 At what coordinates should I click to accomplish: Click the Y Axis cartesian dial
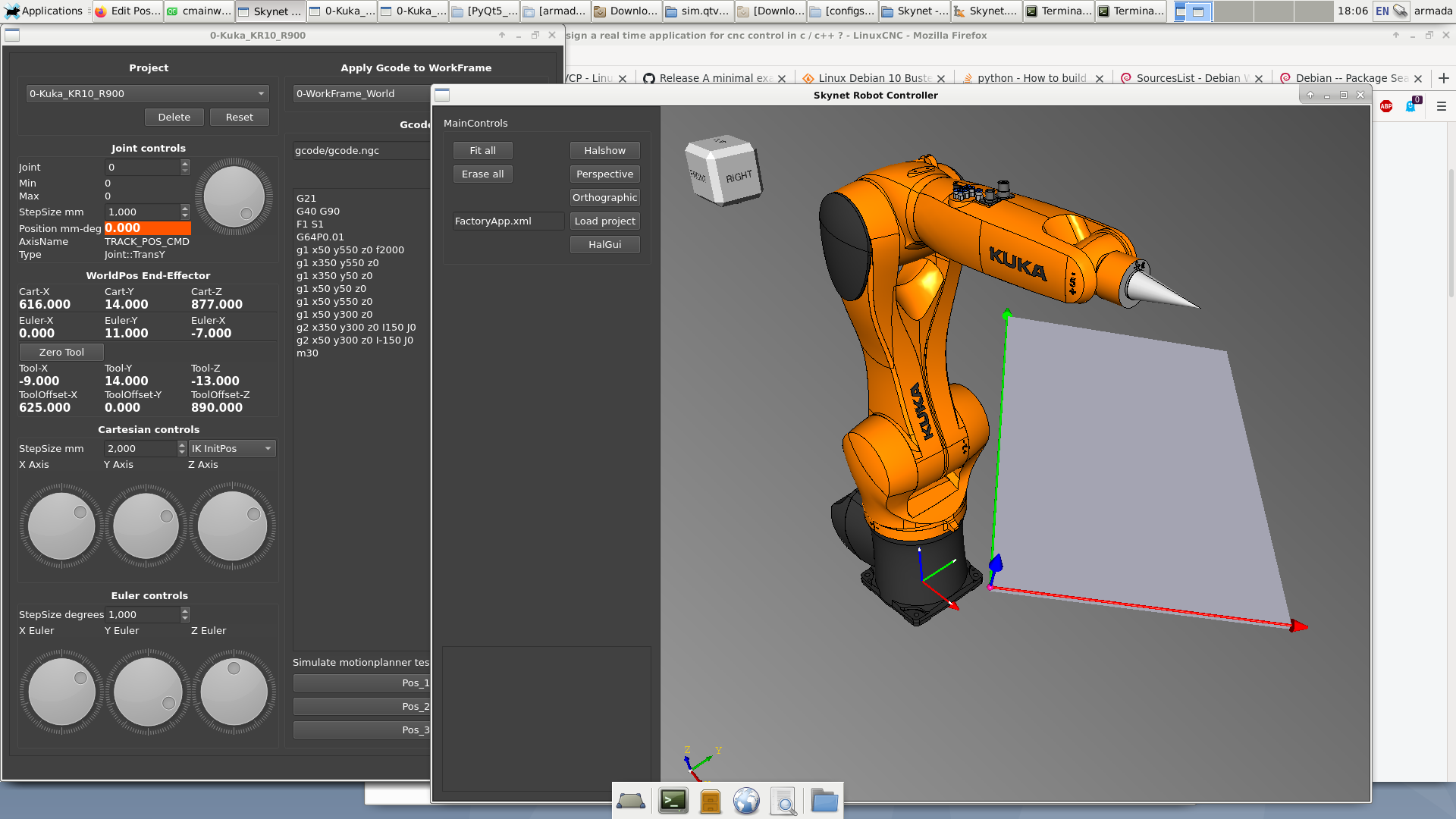tap(146, 526)
